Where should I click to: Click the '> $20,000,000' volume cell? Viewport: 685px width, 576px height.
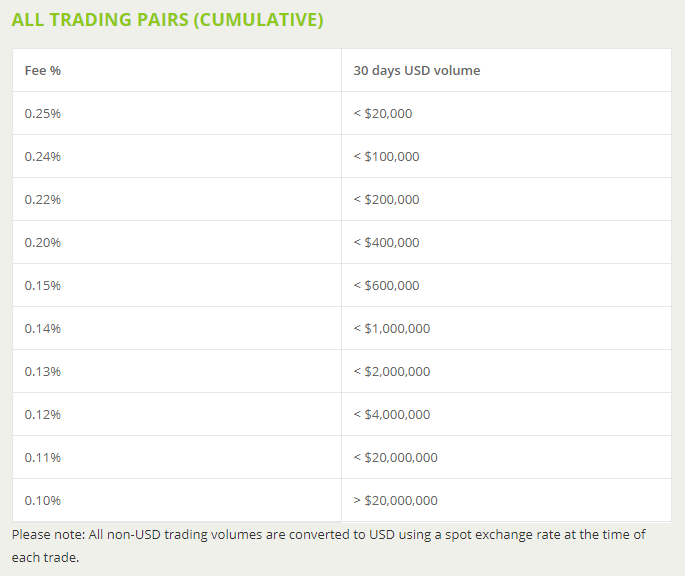tap(396, 501)
